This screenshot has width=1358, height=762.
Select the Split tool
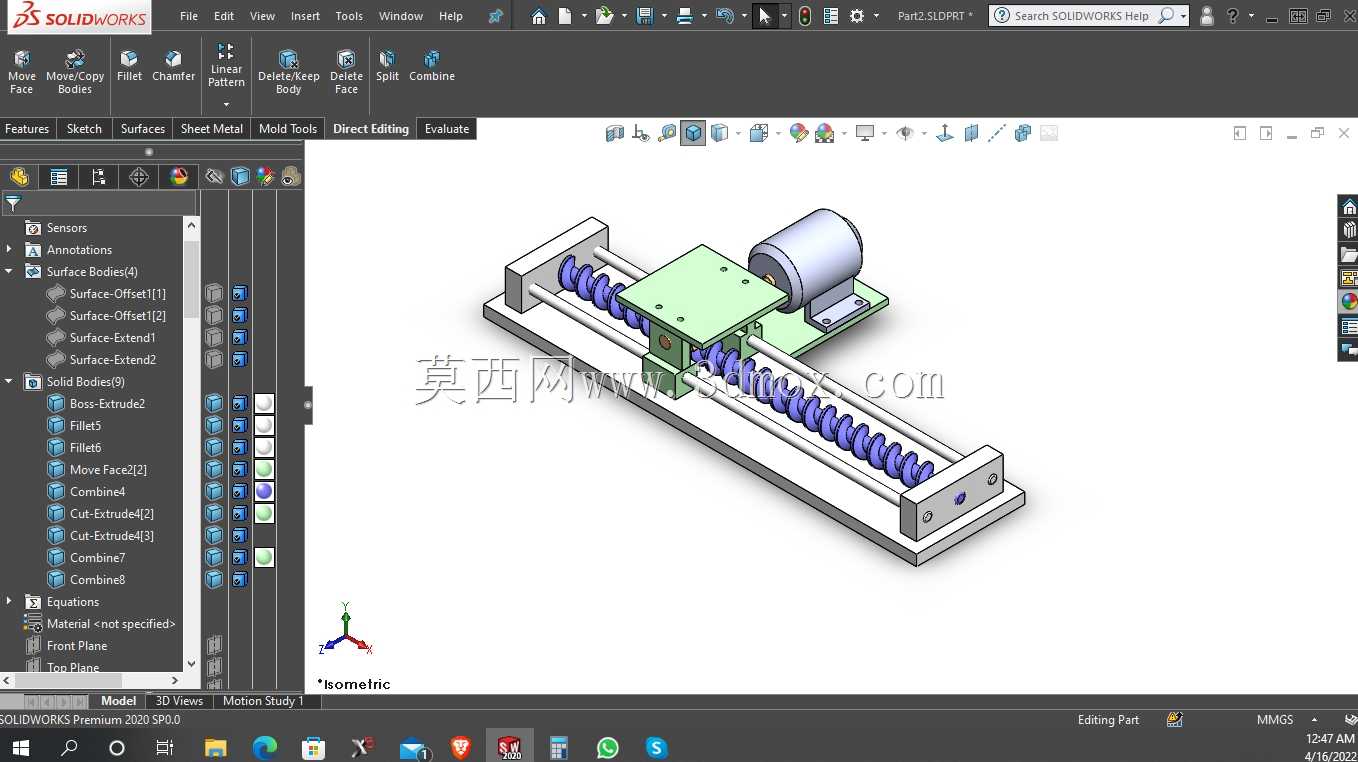pos(387,66)
